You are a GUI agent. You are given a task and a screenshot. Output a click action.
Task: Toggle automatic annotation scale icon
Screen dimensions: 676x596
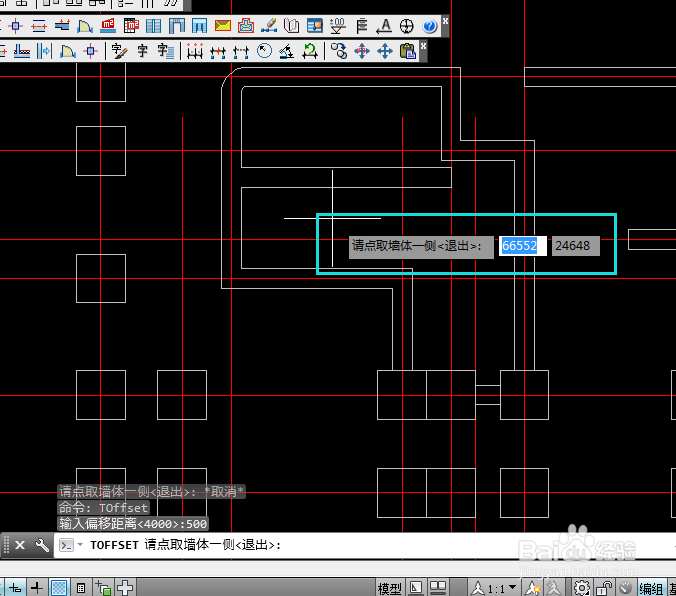[553, 588]
